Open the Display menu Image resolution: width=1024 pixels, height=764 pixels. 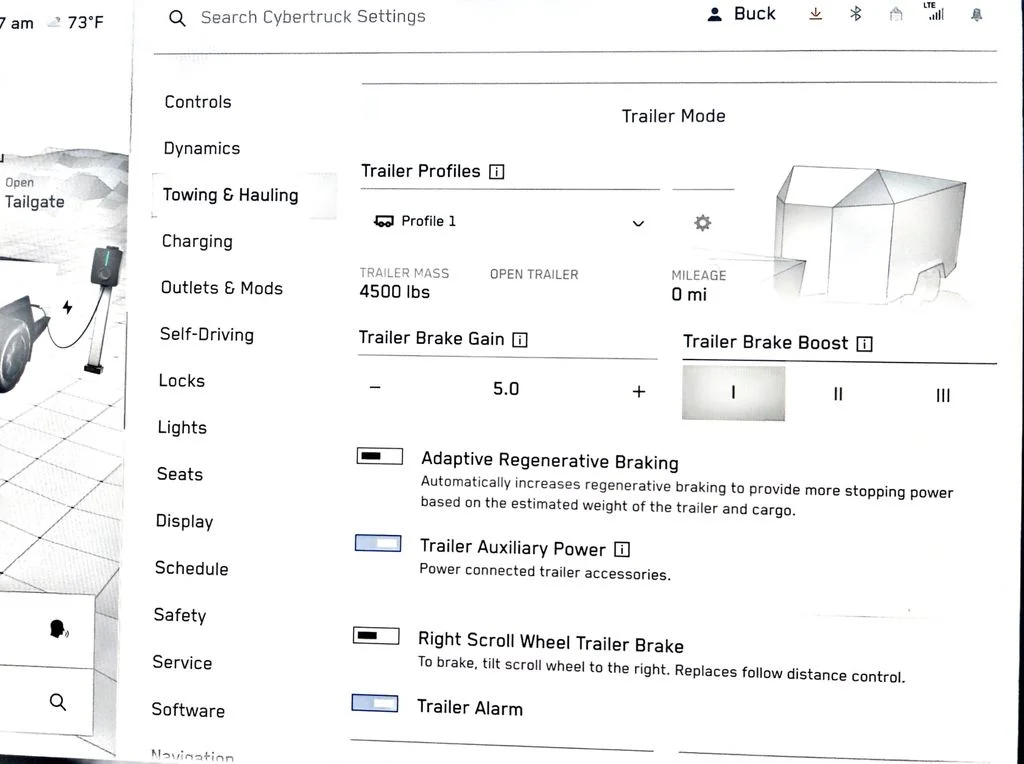(x=184, y=521)
